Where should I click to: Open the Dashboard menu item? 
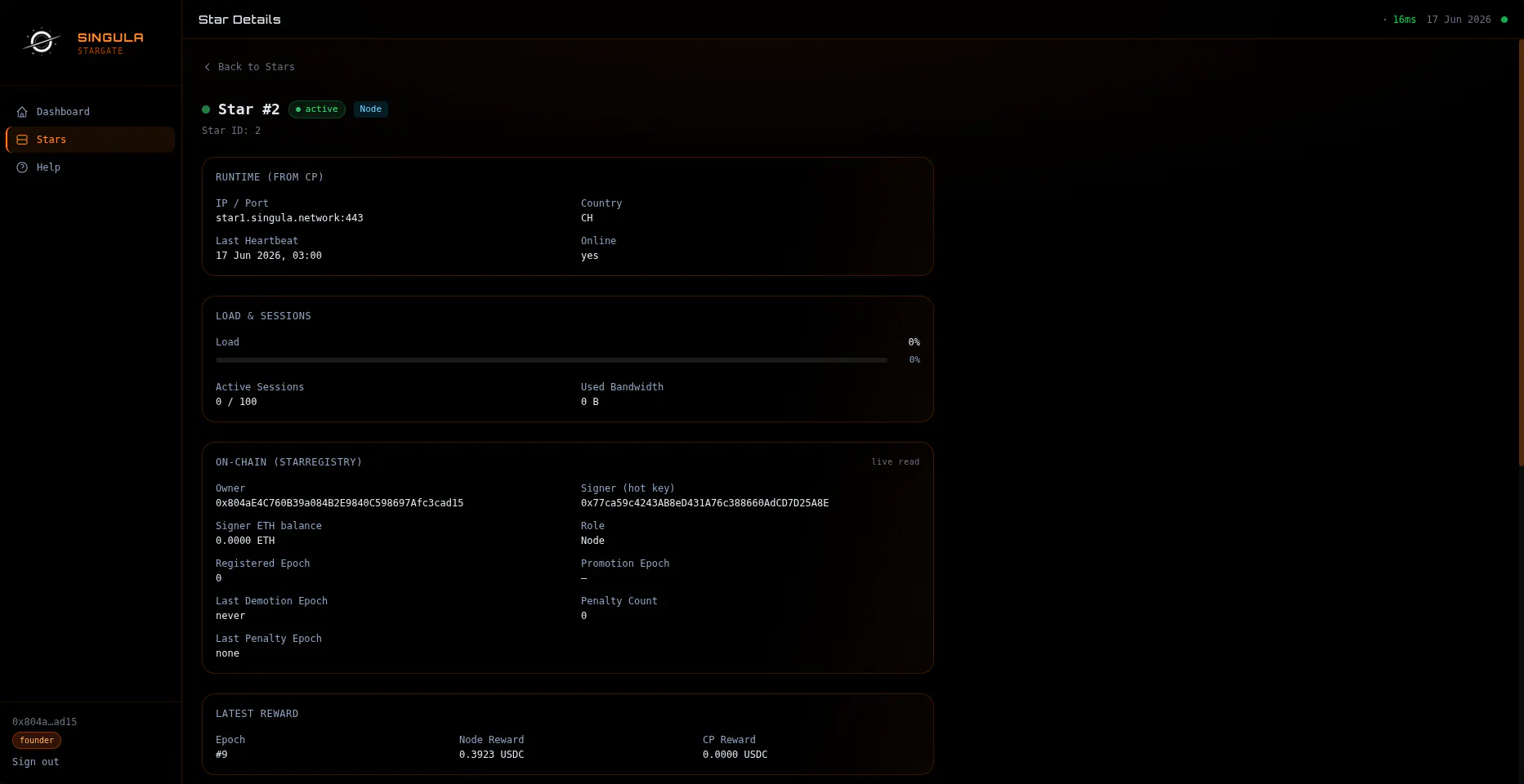click(91, 112)
